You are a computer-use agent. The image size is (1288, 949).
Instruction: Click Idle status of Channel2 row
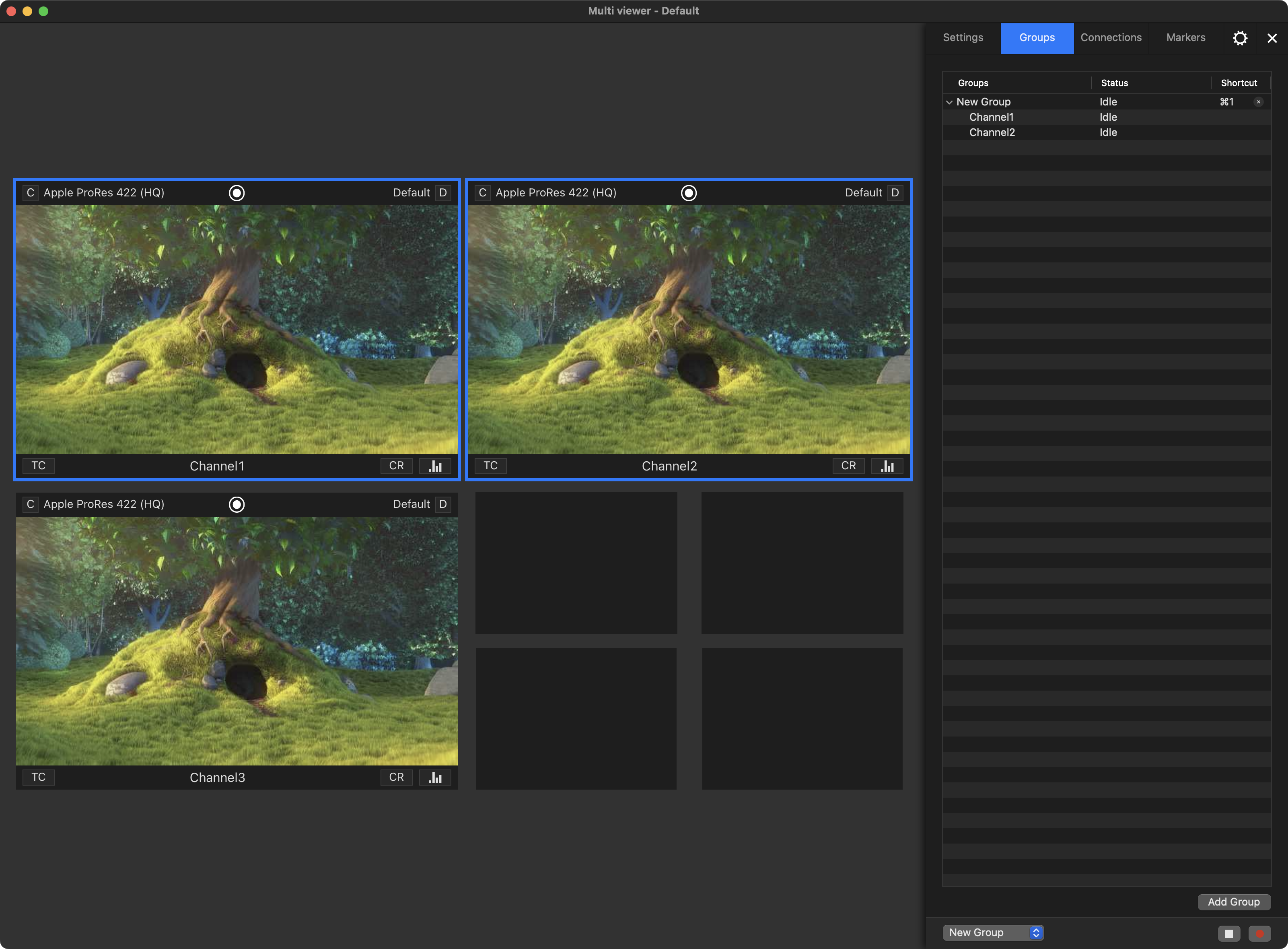1108,133
